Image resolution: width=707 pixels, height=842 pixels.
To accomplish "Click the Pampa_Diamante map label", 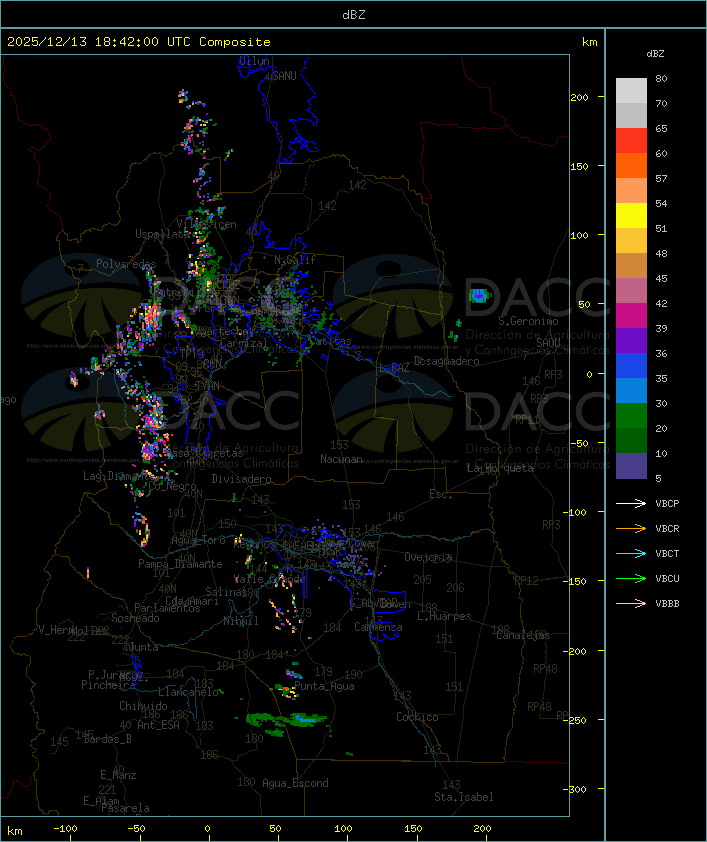I will tap(180, 564).
